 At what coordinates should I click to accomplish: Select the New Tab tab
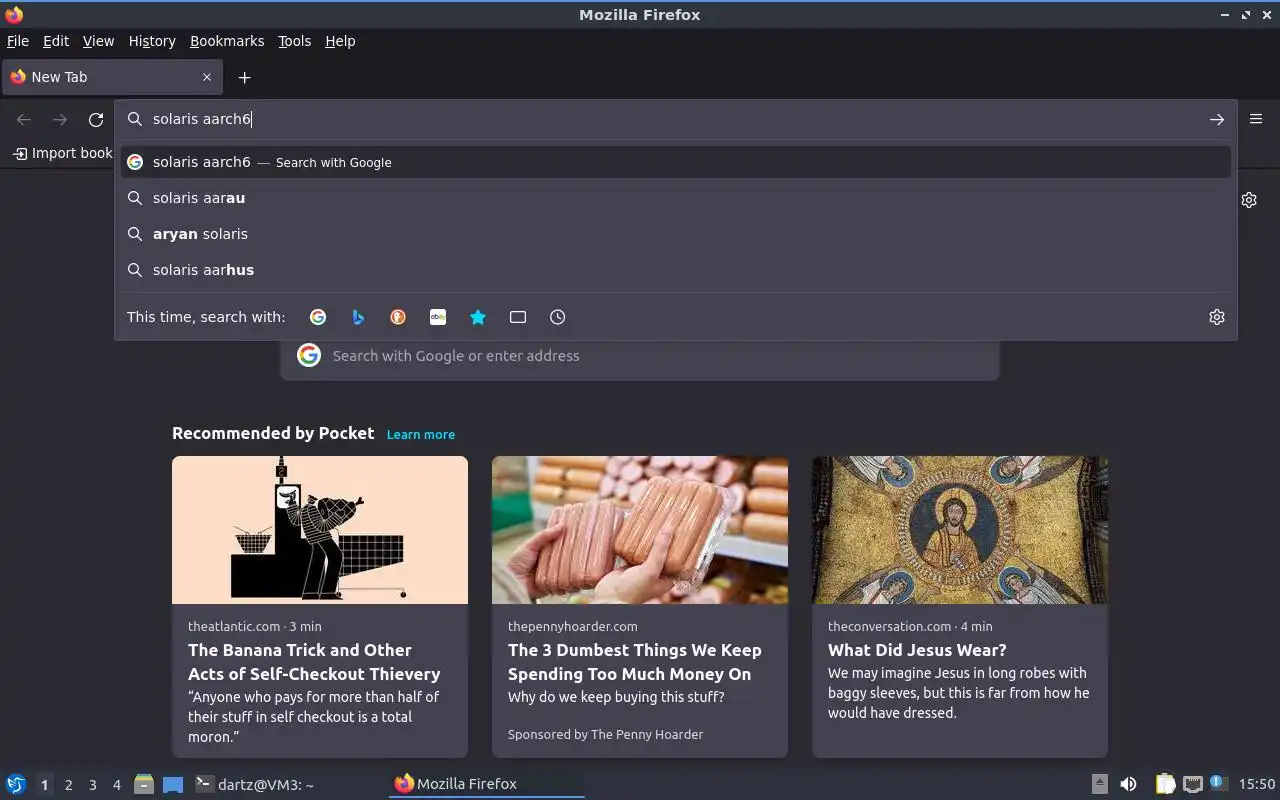[x=112, y=77]
